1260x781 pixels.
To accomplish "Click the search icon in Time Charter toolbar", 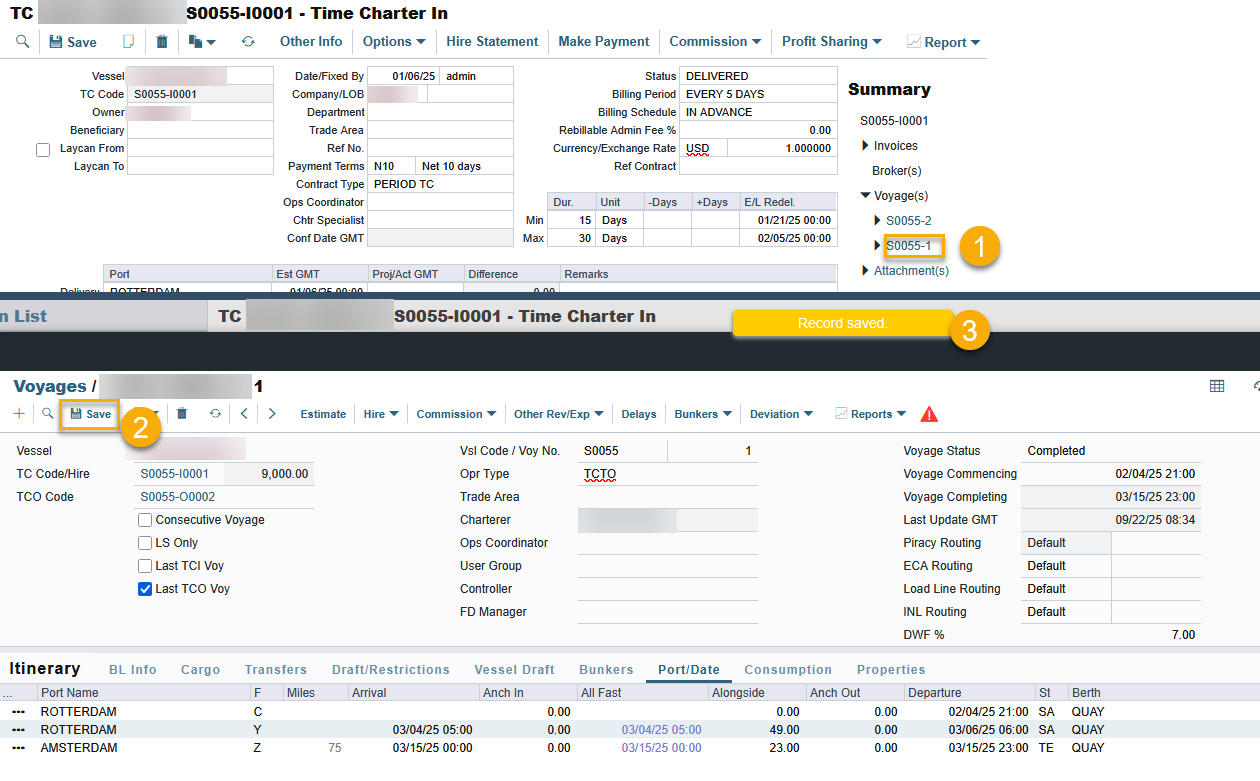I will tap(22, 42).
